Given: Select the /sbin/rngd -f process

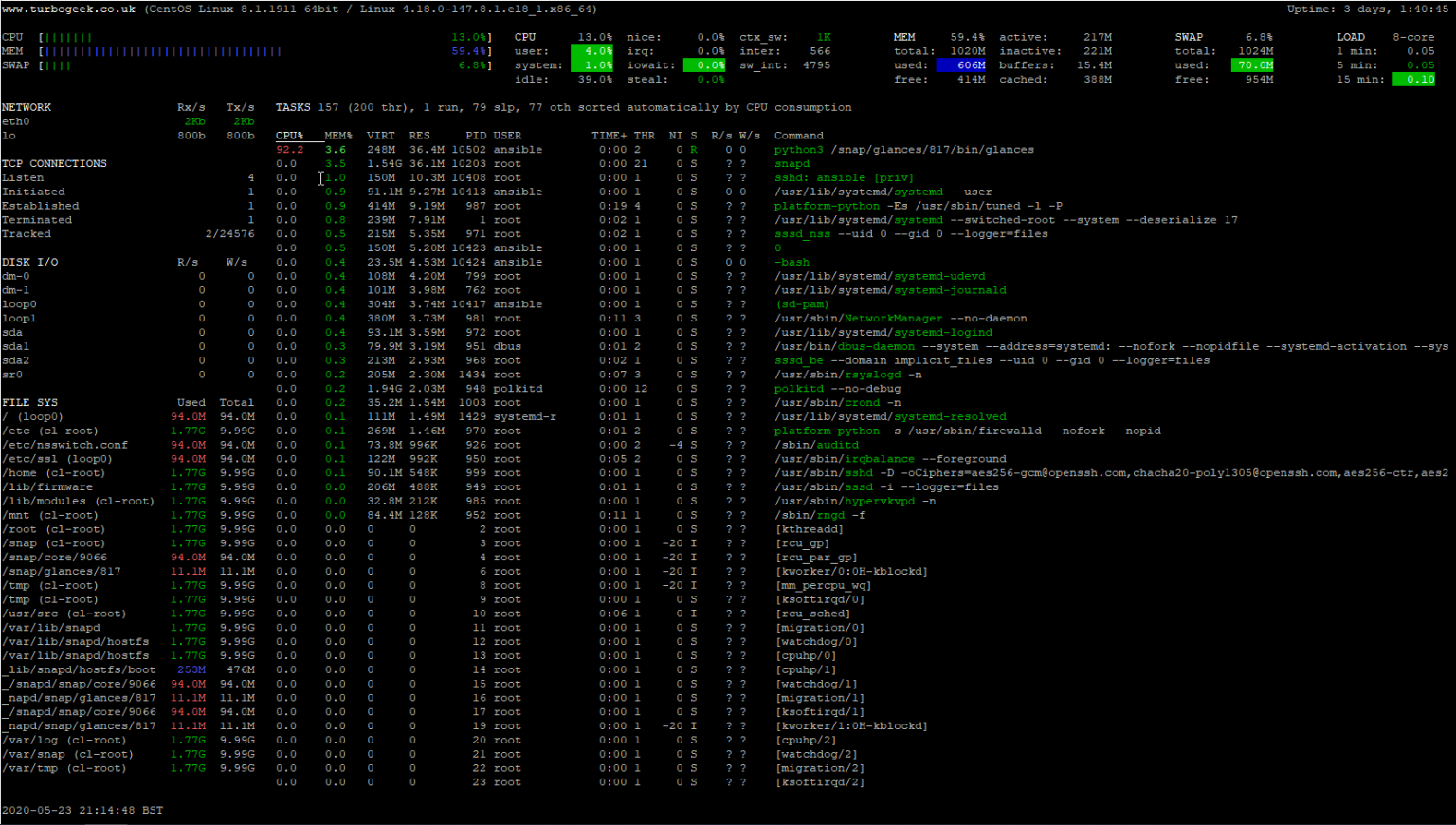Looking at the screenshot, I should pos(820,515).
